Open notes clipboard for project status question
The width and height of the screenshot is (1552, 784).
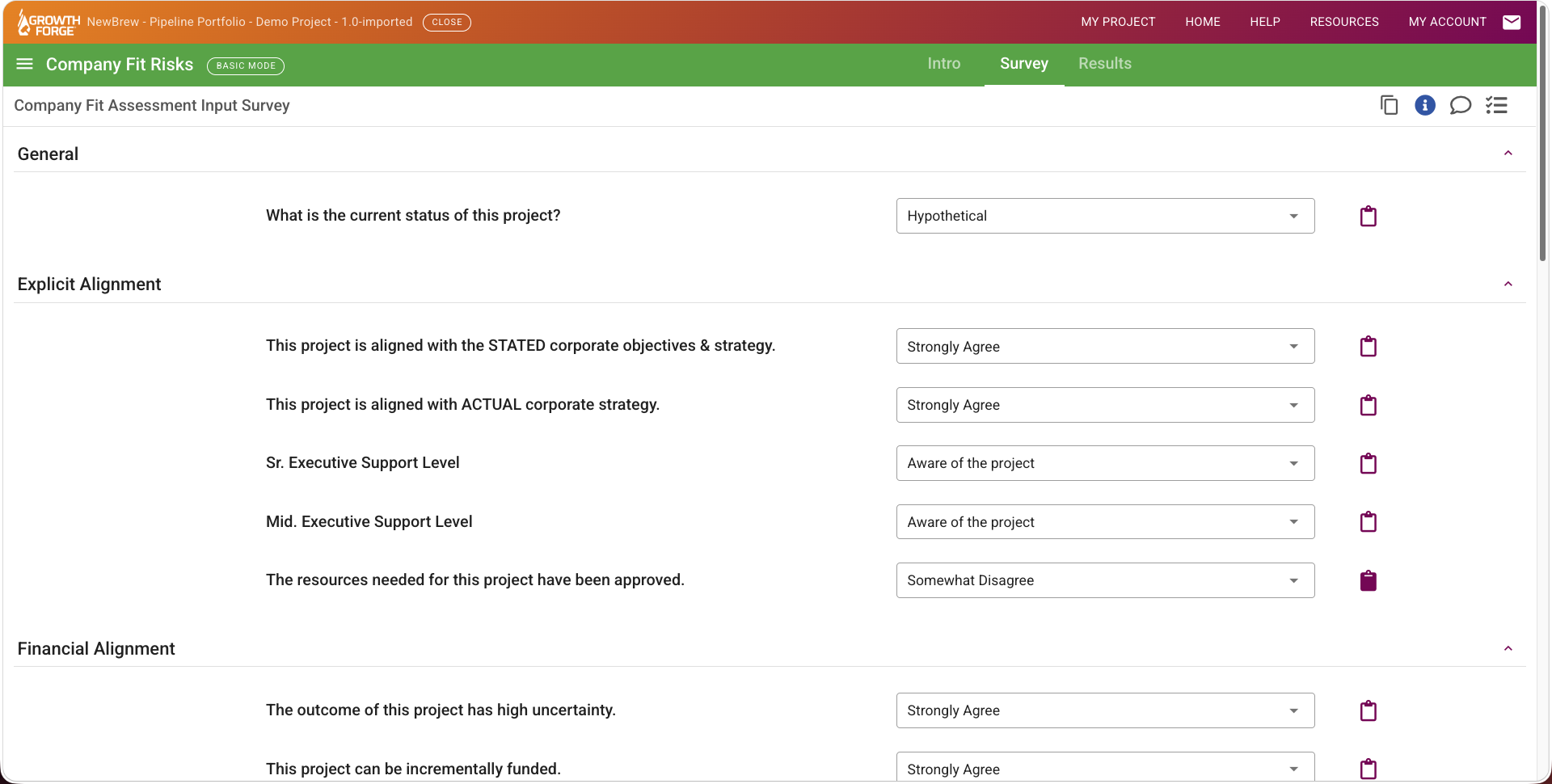(x=1368, y=216)
